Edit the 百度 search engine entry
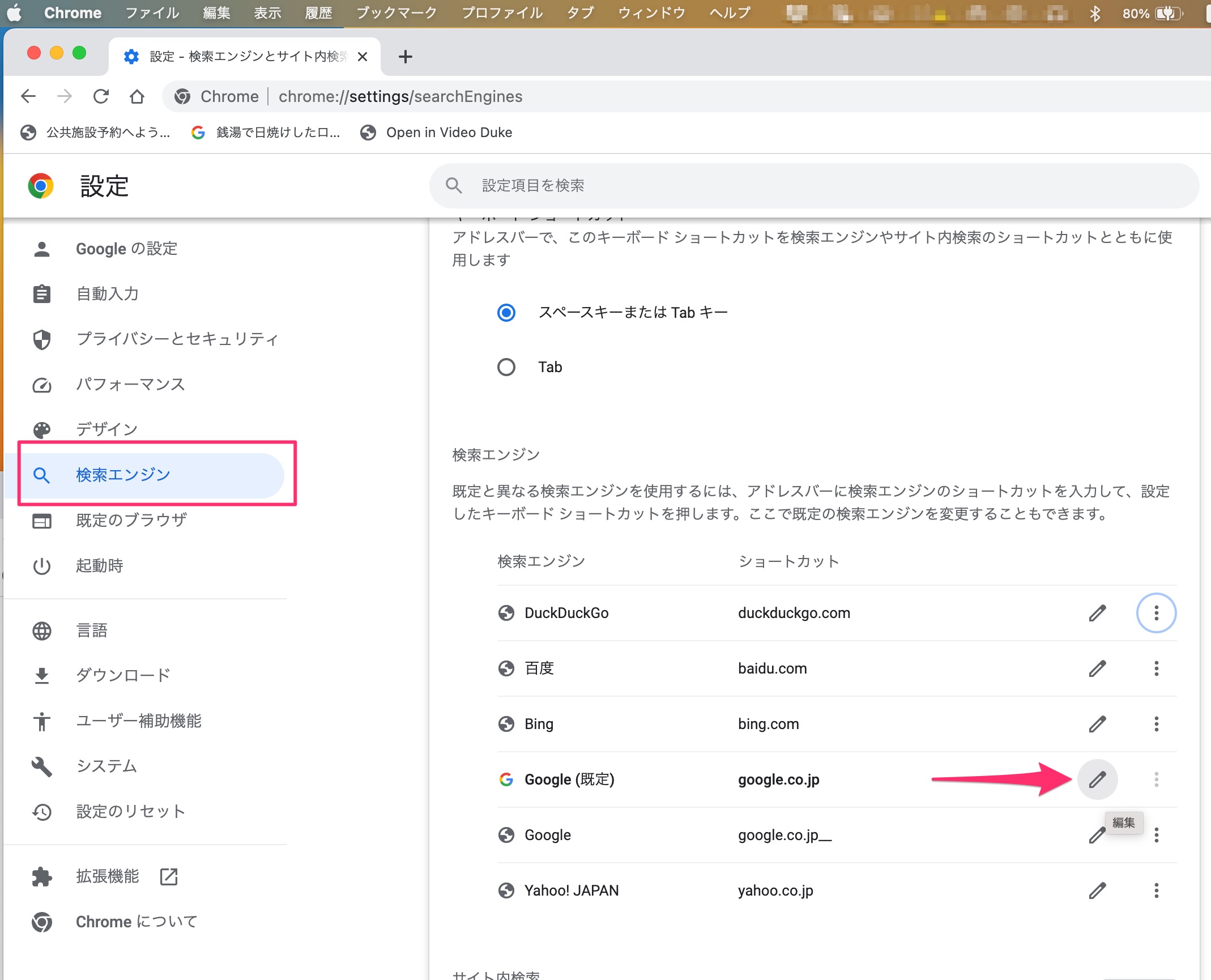The height and width of the screenshot is (980, 1211). point(1097,668)
